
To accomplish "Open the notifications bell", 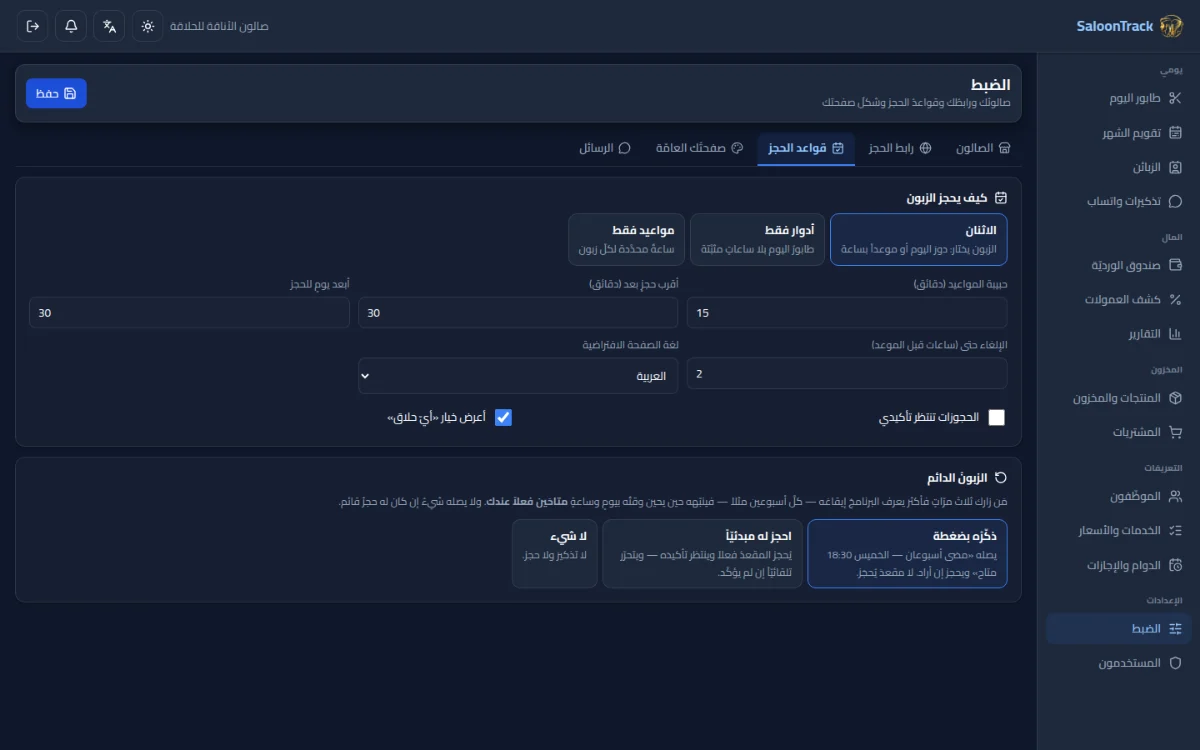I will coord(71,26).
